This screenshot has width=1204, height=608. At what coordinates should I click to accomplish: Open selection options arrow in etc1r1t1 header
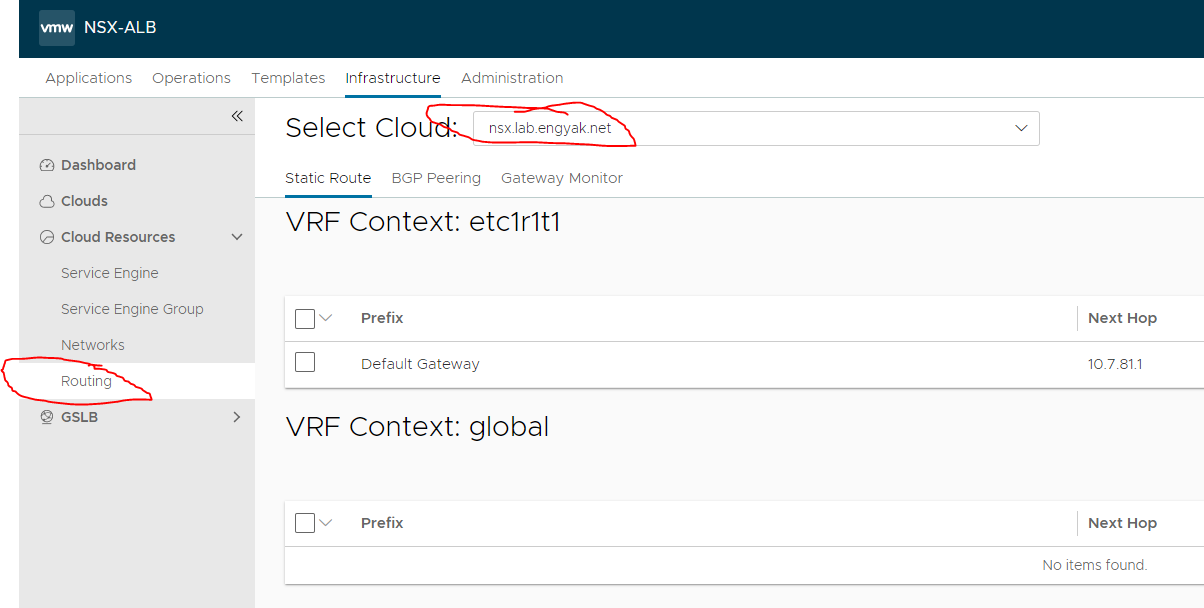pos(325,318)
